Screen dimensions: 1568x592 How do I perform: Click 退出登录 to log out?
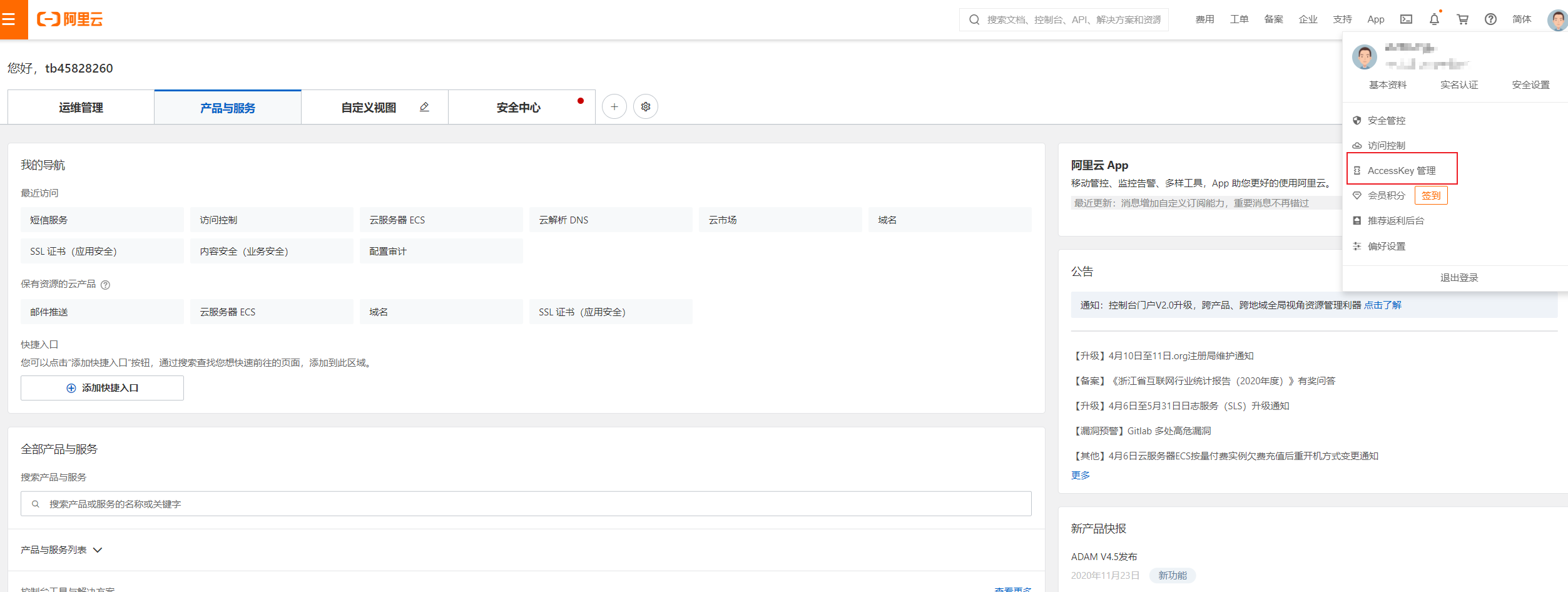click(1459, 278)
